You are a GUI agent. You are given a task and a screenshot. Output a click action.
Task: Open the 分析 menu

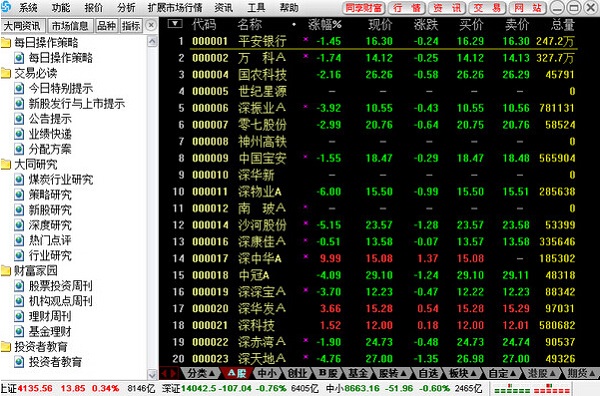click(126, 8)
